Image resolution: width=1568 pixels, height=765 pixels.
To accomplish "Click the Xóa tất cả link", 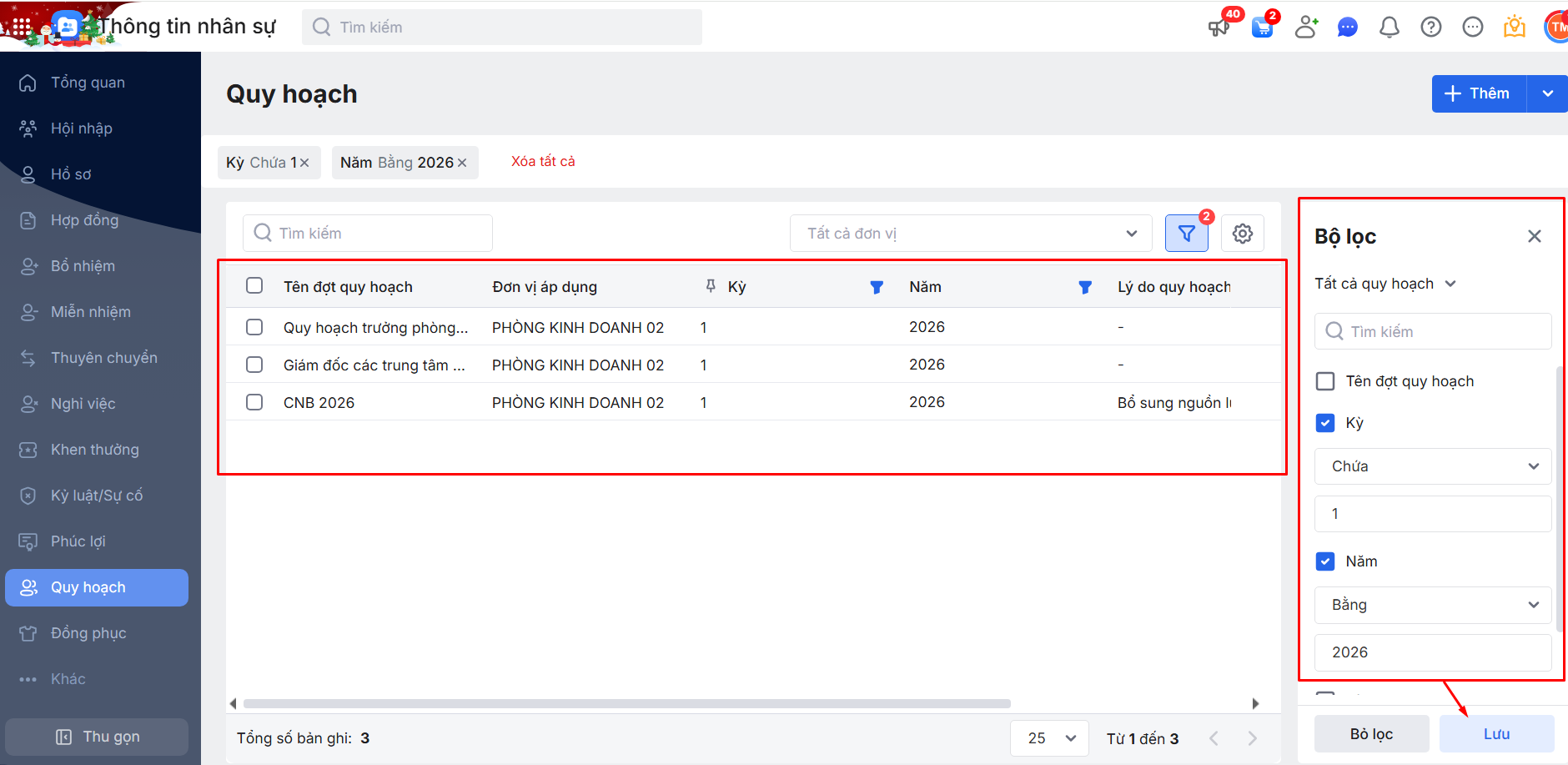I will coord(543,162).
